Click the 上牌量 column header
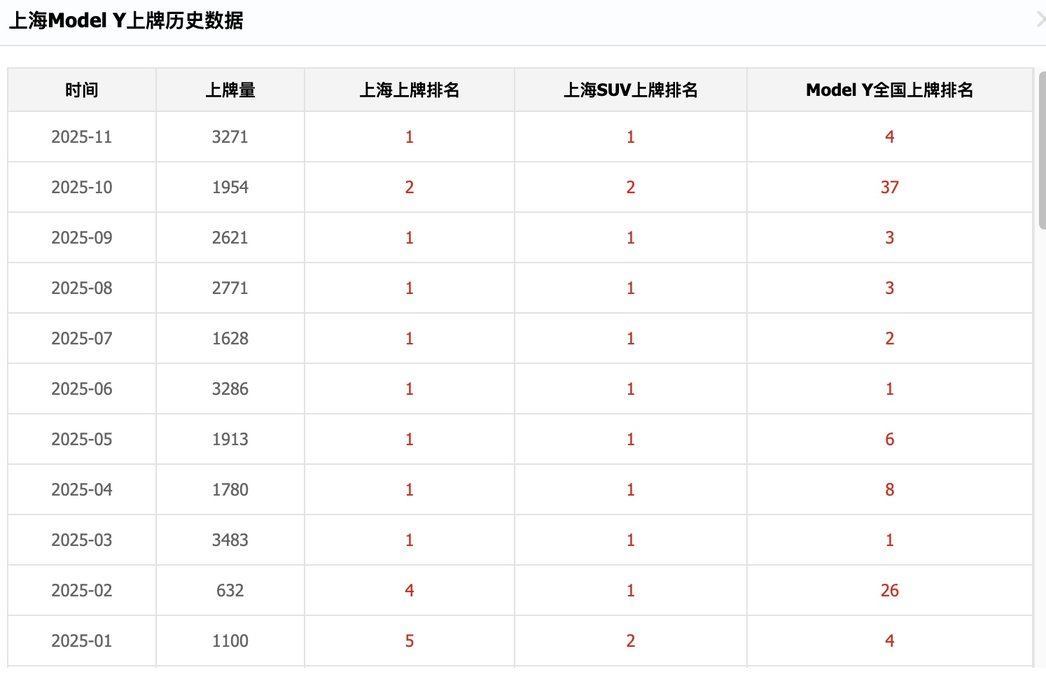Viewport: 1046px width, 679px height. click(x=230, y=90)
